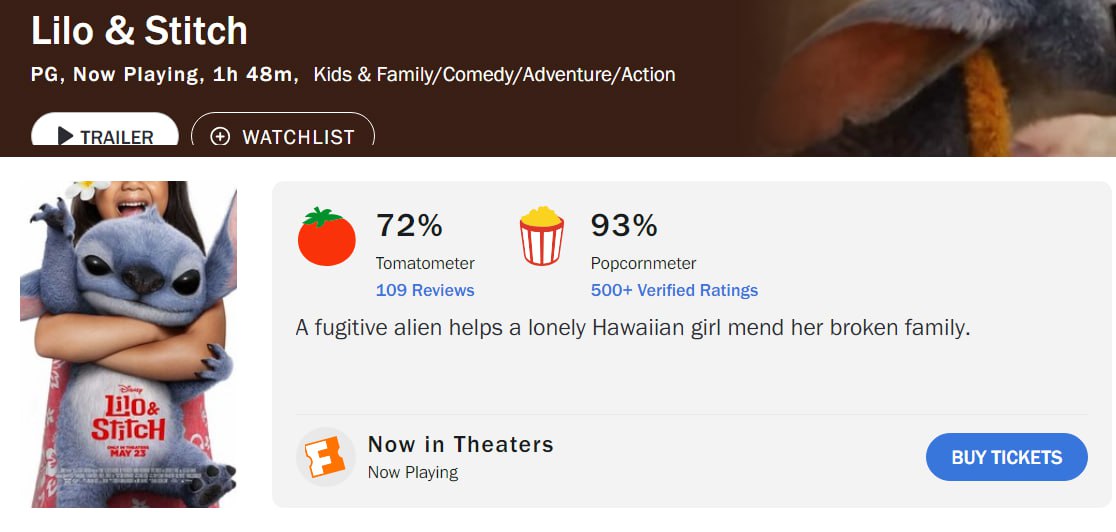Click the Stitch hero image in the header

(x=940, y=78)
